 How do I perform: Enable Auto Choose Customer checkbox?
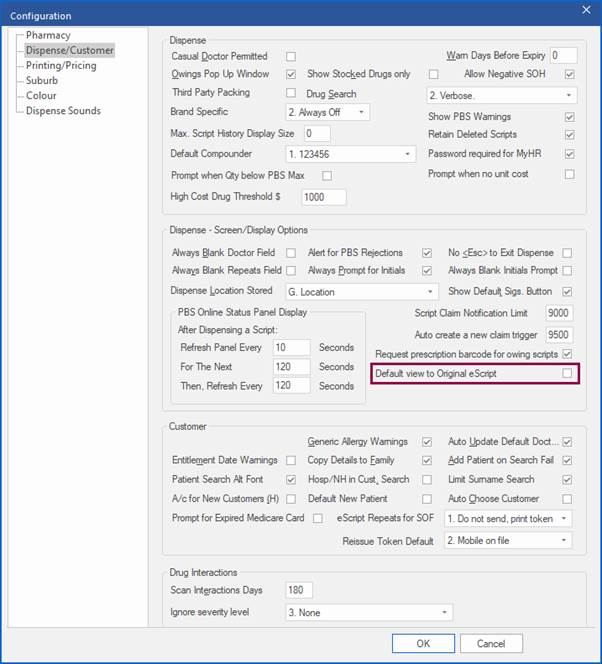(567, 499)
